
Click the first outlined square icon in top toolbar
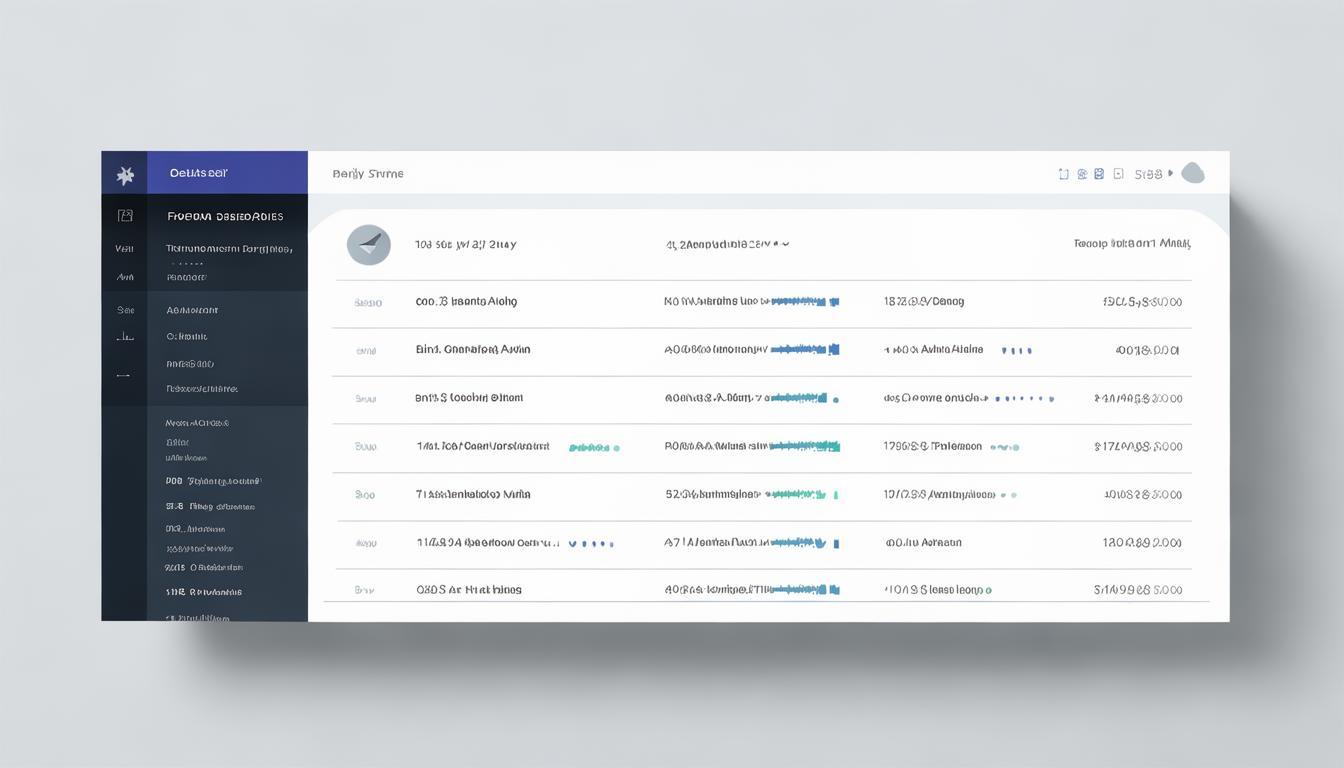1063,174
